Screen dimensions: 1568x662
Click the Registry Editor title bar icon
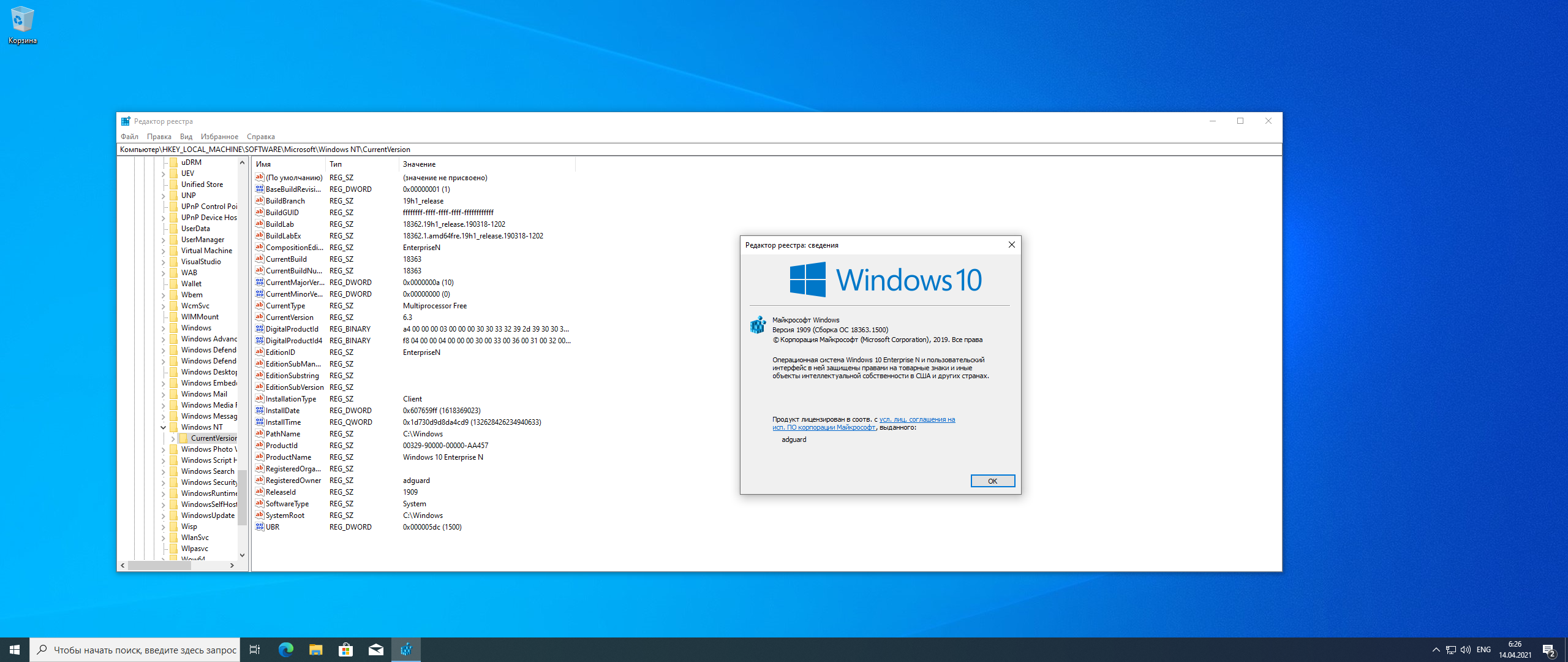click(x=126, y=121)
